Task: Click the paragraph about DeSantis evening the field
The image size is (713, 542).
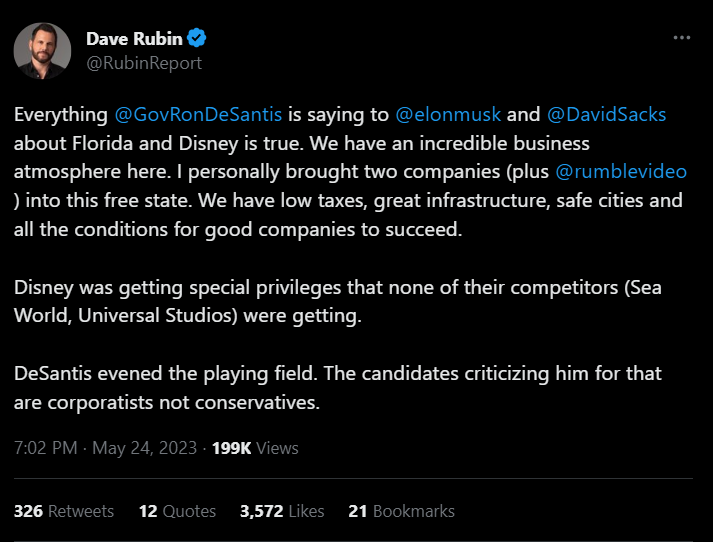Action: click(x=337, y=388)
